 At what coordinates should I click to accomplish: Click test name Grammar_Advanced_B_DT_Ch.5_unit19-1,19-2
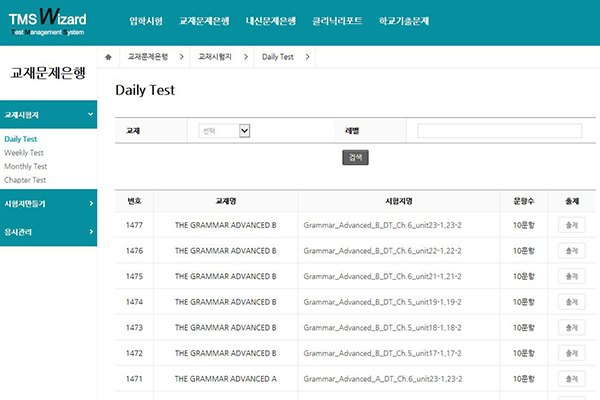382,302
